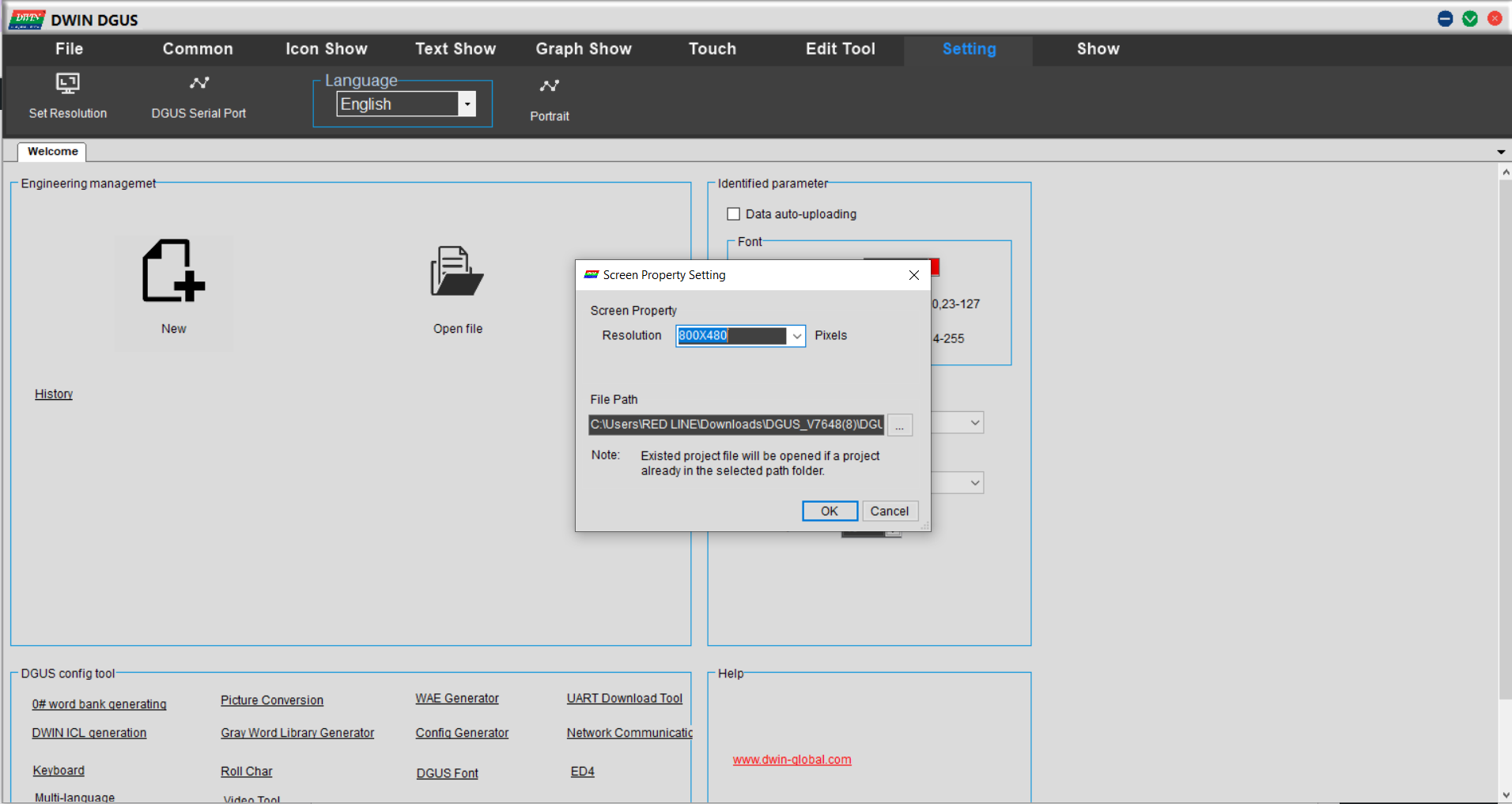This screenshot has width=1512, height=804.
Task: Click the green window button in title bar
Action: pos(1470,19)
